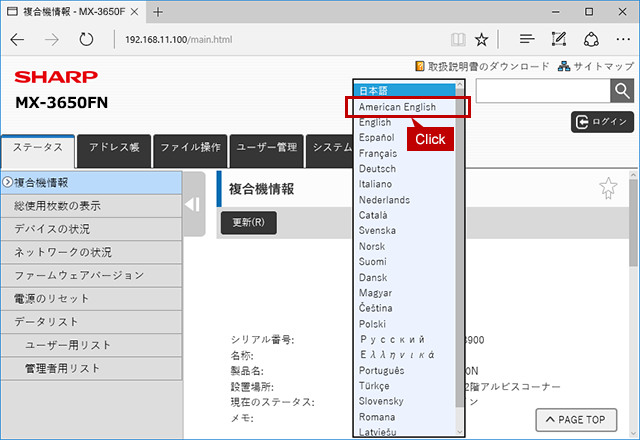Open a new browser tab with plus
This screenshot has width=640, height=440.
coord(158,12)
